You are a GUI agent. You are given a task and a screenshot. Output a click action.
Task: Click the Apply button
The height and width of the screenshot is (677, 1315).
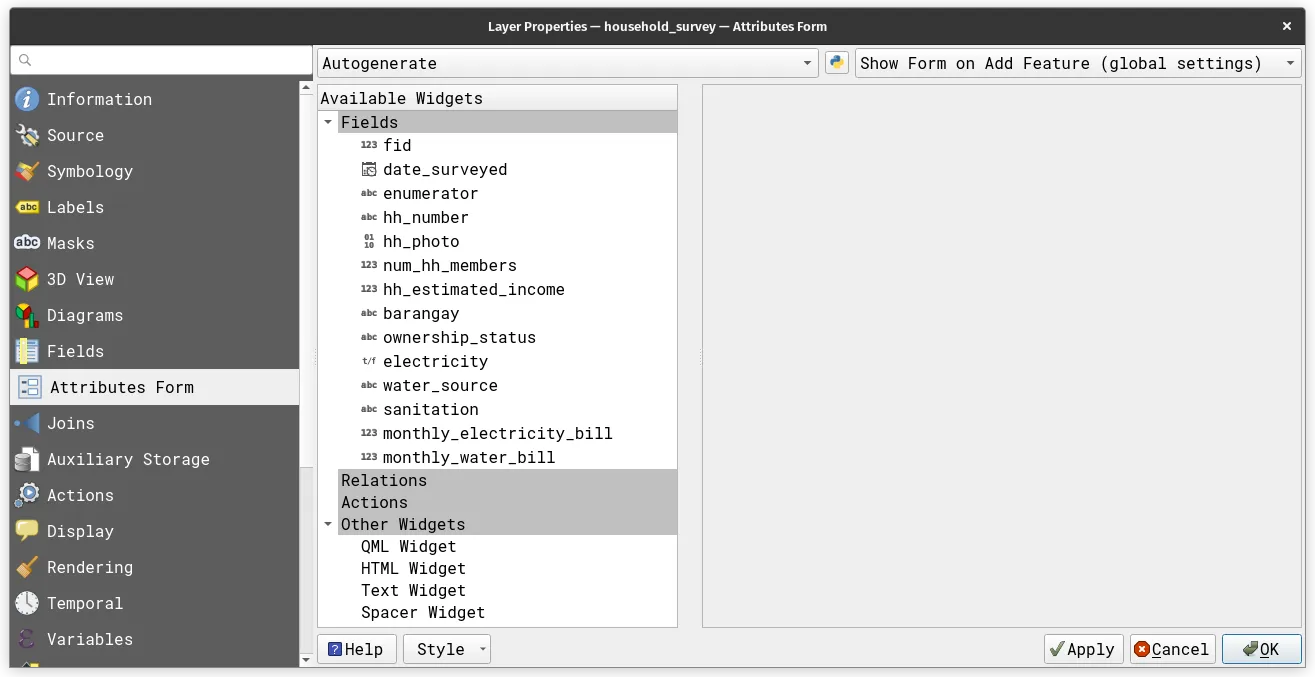coord(1083,649)
